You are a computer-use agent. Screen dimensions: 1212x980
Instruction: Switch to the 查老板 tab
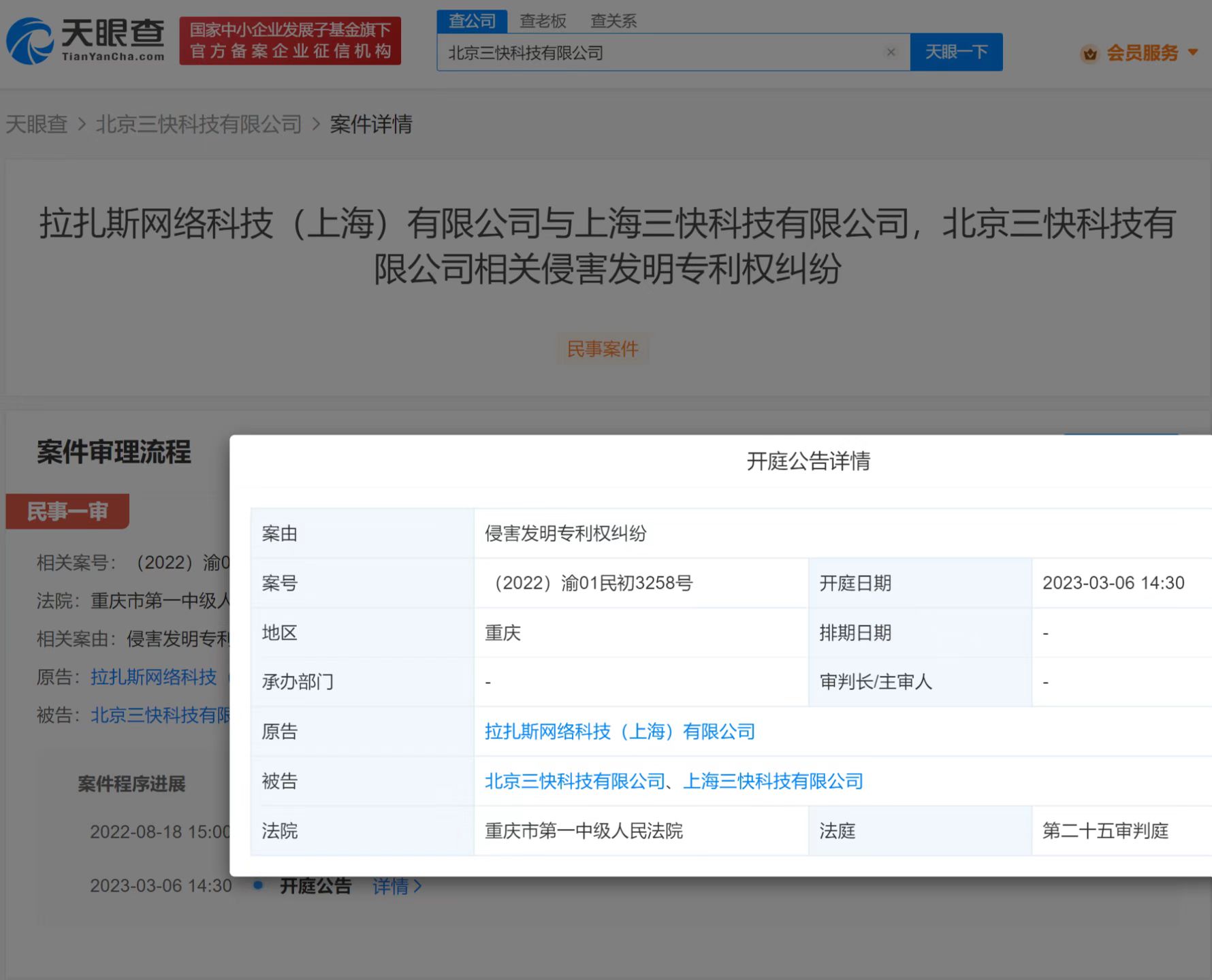[543, 21]
